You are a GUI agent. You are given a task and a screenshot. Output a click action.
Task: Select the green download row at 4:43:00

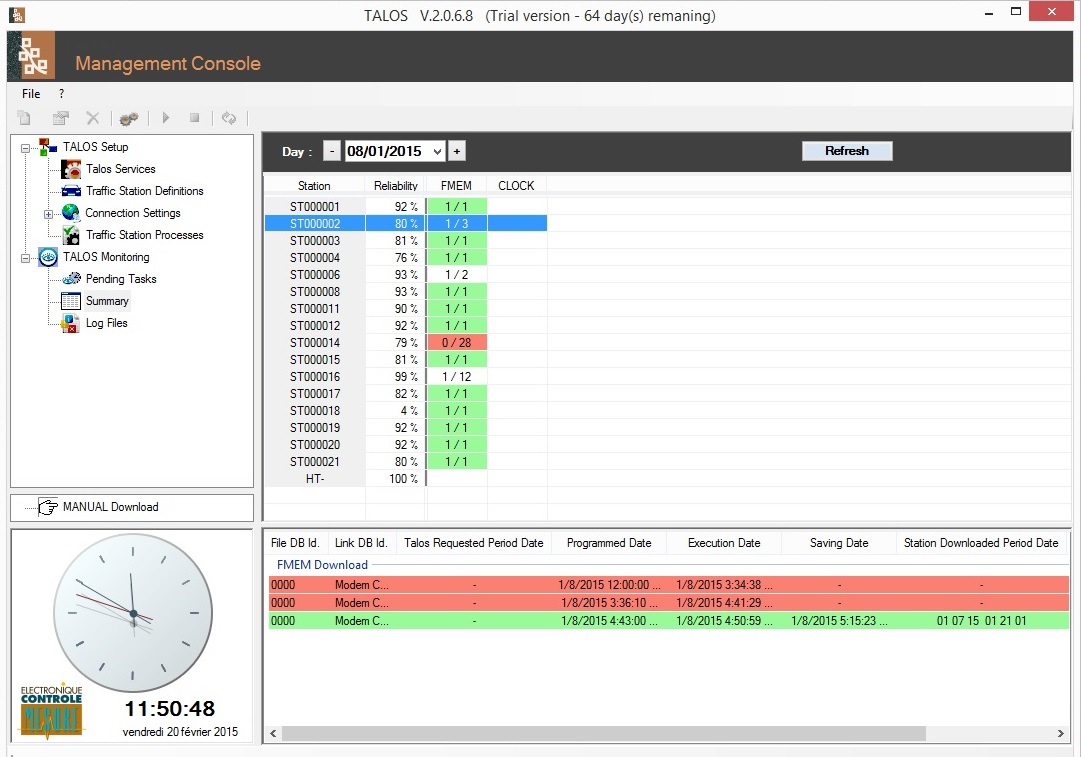click(669, 620)
